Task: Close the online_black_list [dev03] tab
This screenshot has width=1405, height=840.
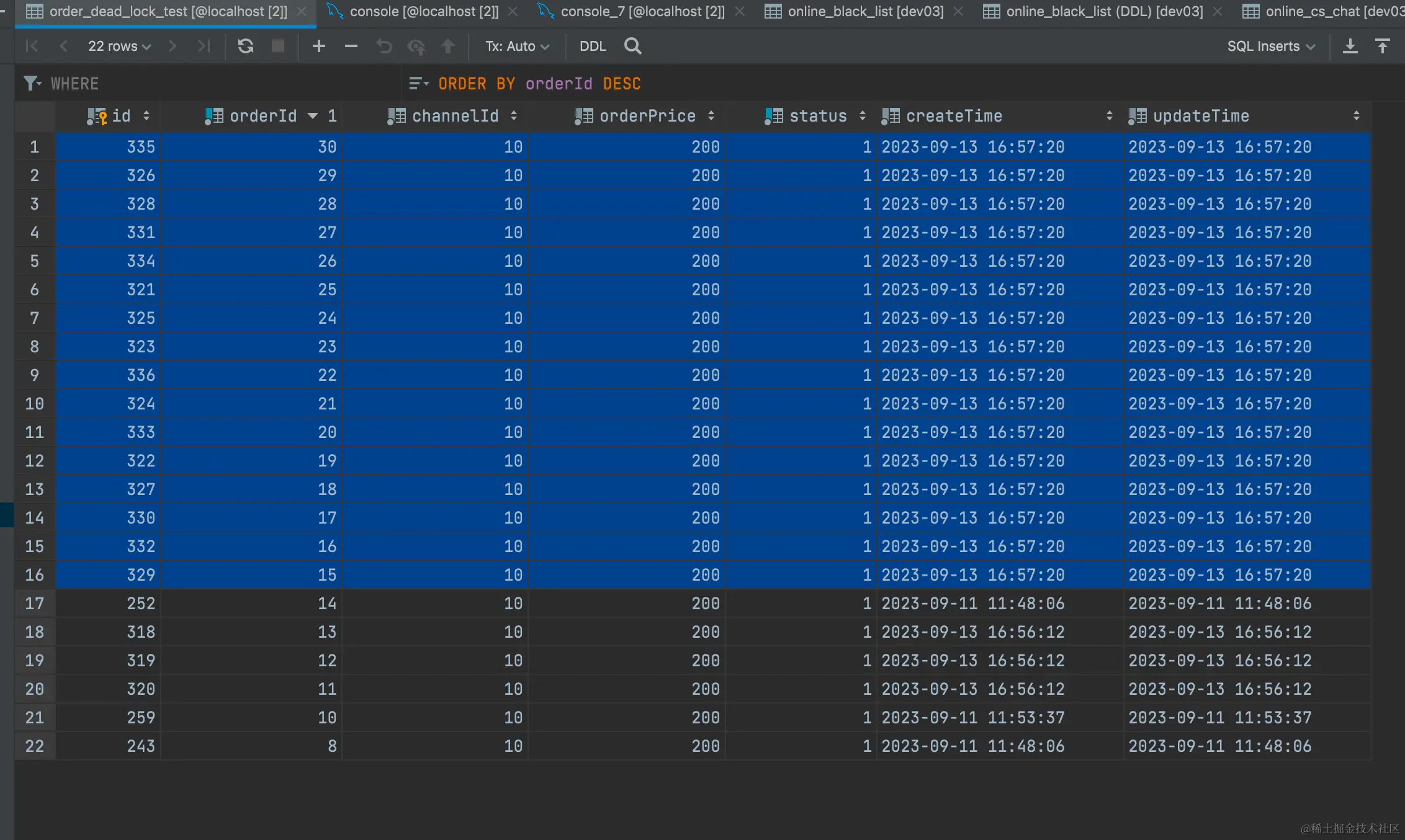Action: click(958, 11)
